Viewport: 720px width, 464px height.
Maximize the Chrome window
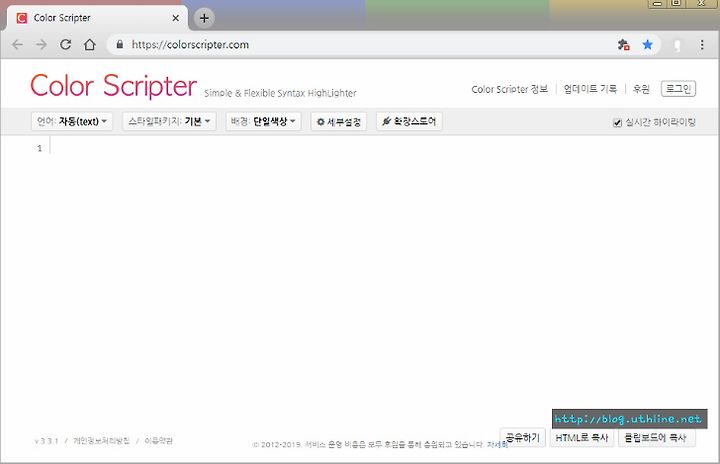tap(676, 3)
